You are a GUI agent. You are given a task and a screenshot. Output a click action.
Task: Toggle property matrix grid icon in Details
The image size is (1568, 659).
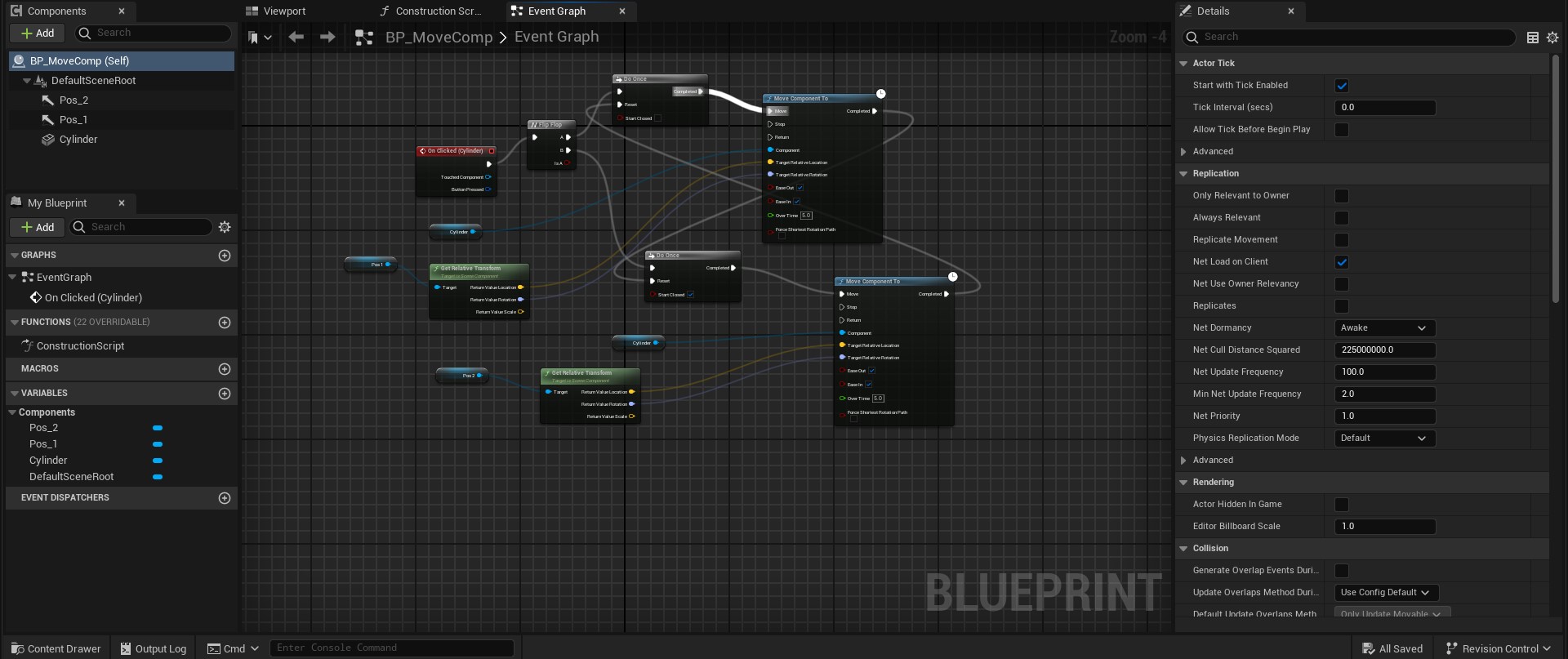(1533, 38)
